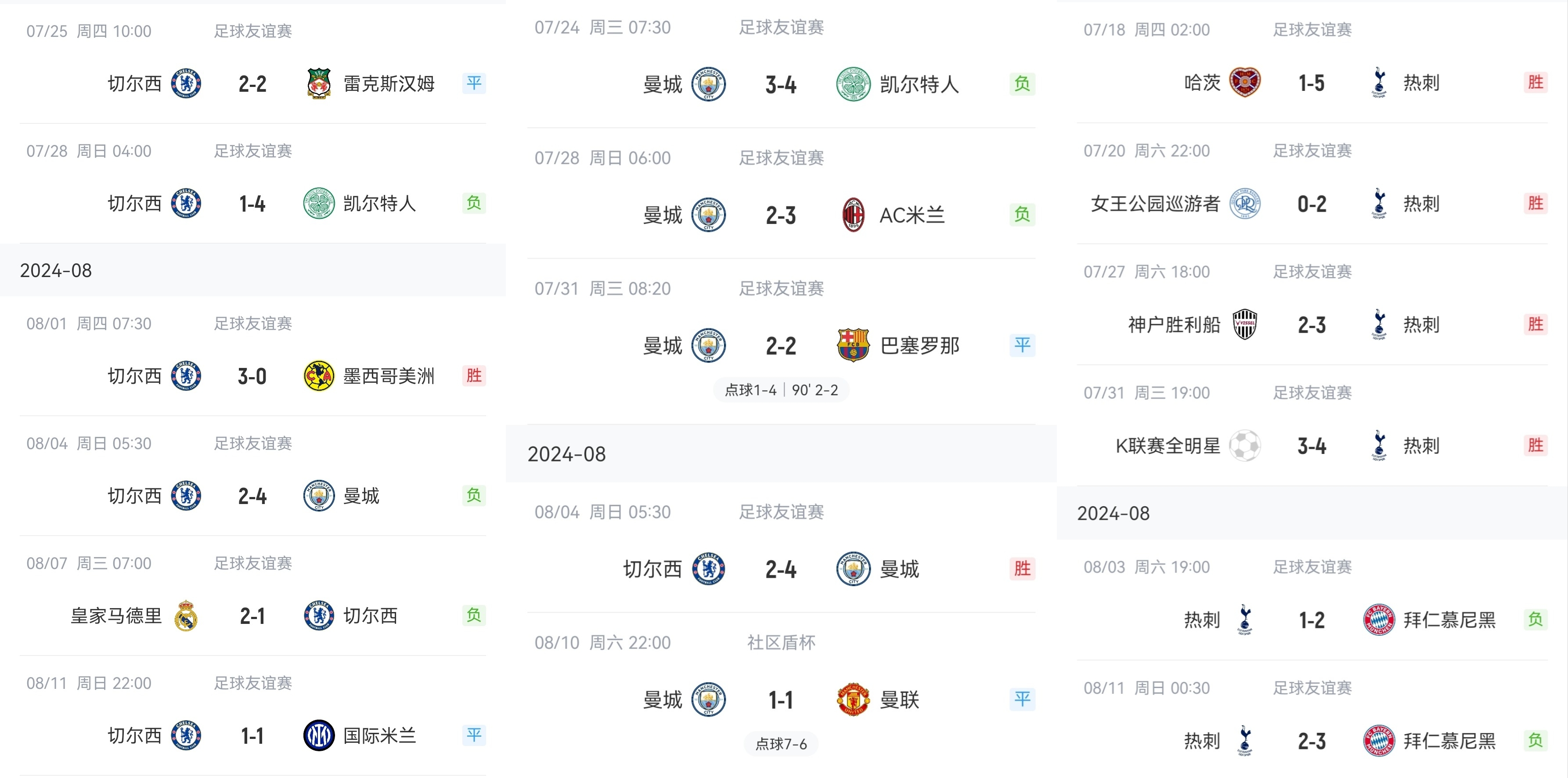Click the Wrexham club crest
1568x778 pixels.
pos(318,83)
